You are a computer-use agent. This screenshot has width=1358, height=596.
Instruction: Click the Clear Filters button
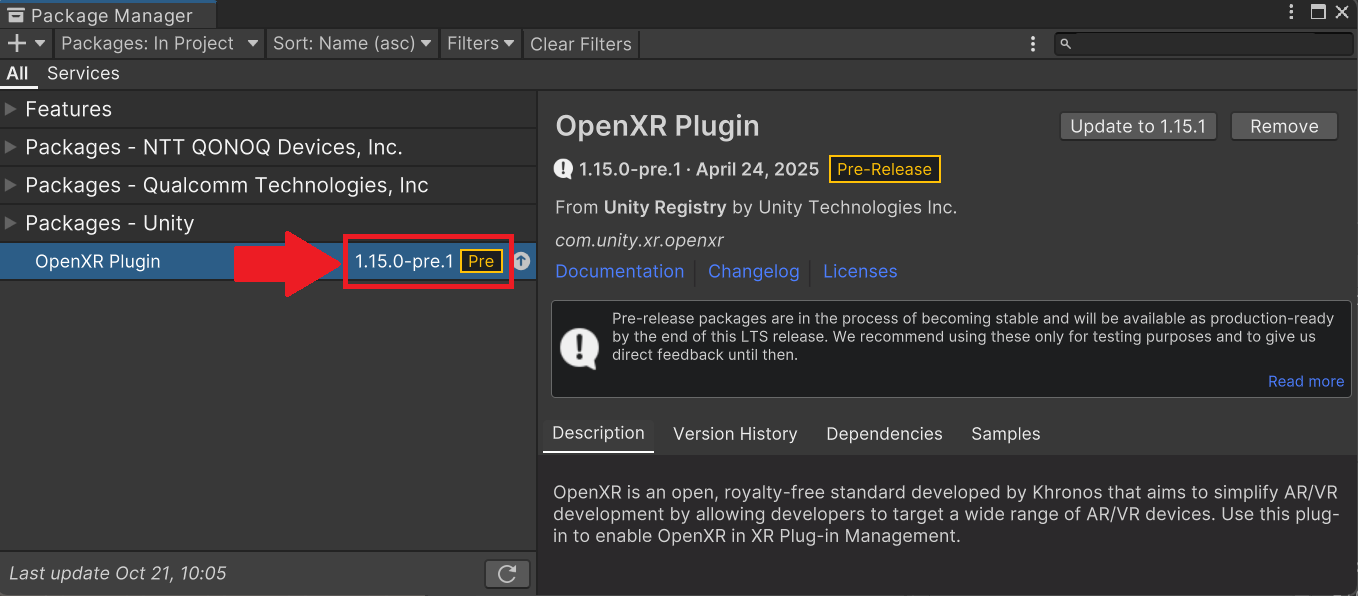coord(581,44)
